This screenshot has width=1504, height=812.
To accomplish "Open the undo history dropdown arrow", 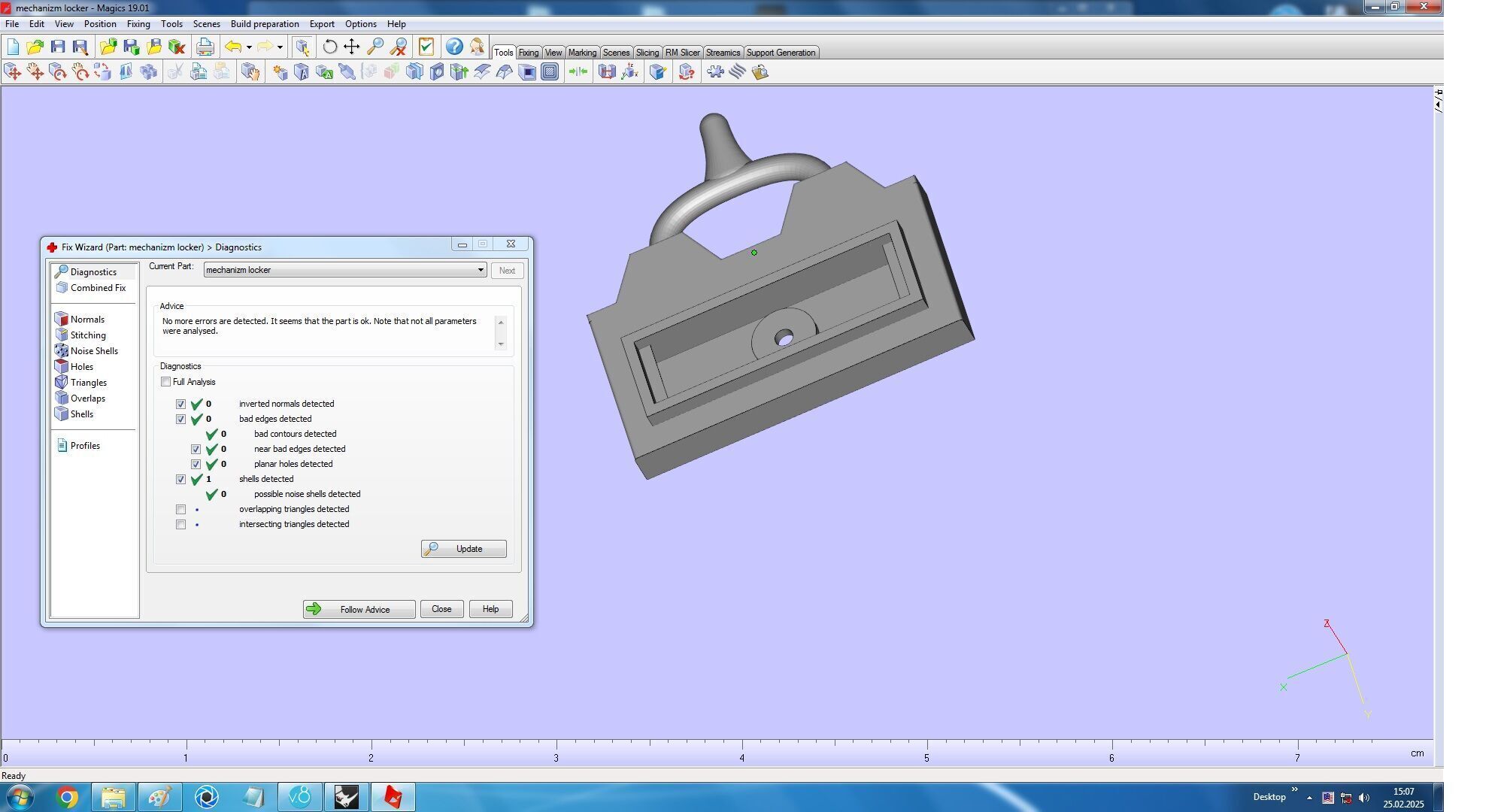I will [x=249, y=47].
